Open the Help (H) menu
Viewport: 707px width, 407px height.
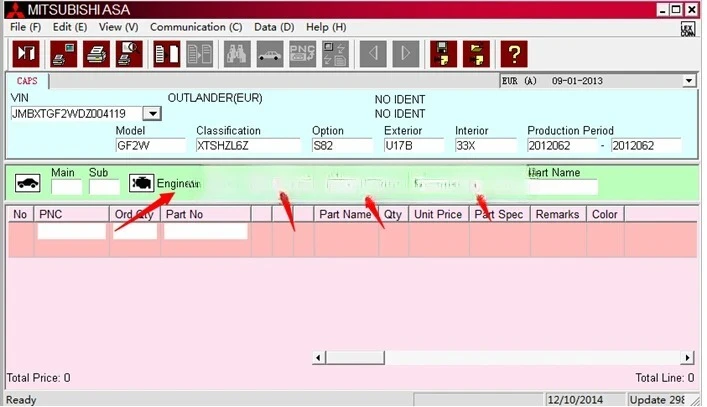tap(326, 27)
